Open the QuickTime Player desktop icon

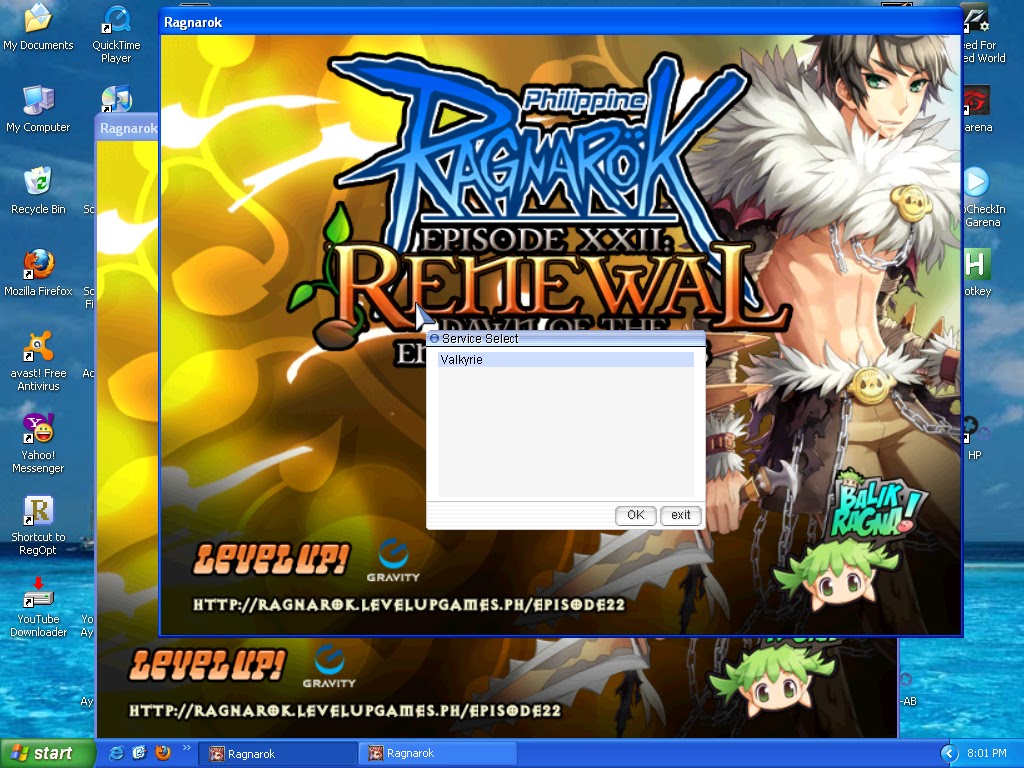(116, 34)
